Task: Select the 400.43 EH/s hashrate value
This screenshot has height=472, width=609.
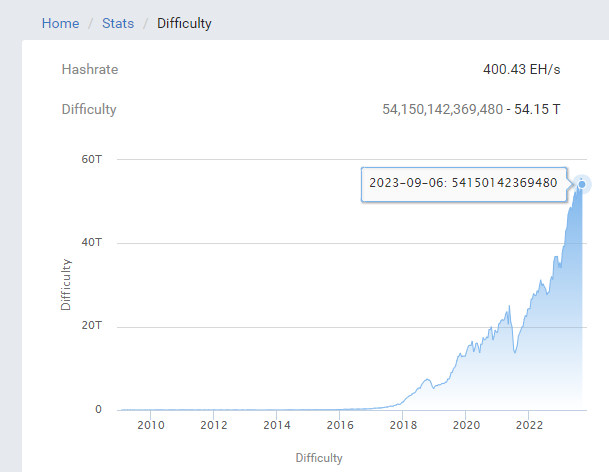Action: (521, 70)
